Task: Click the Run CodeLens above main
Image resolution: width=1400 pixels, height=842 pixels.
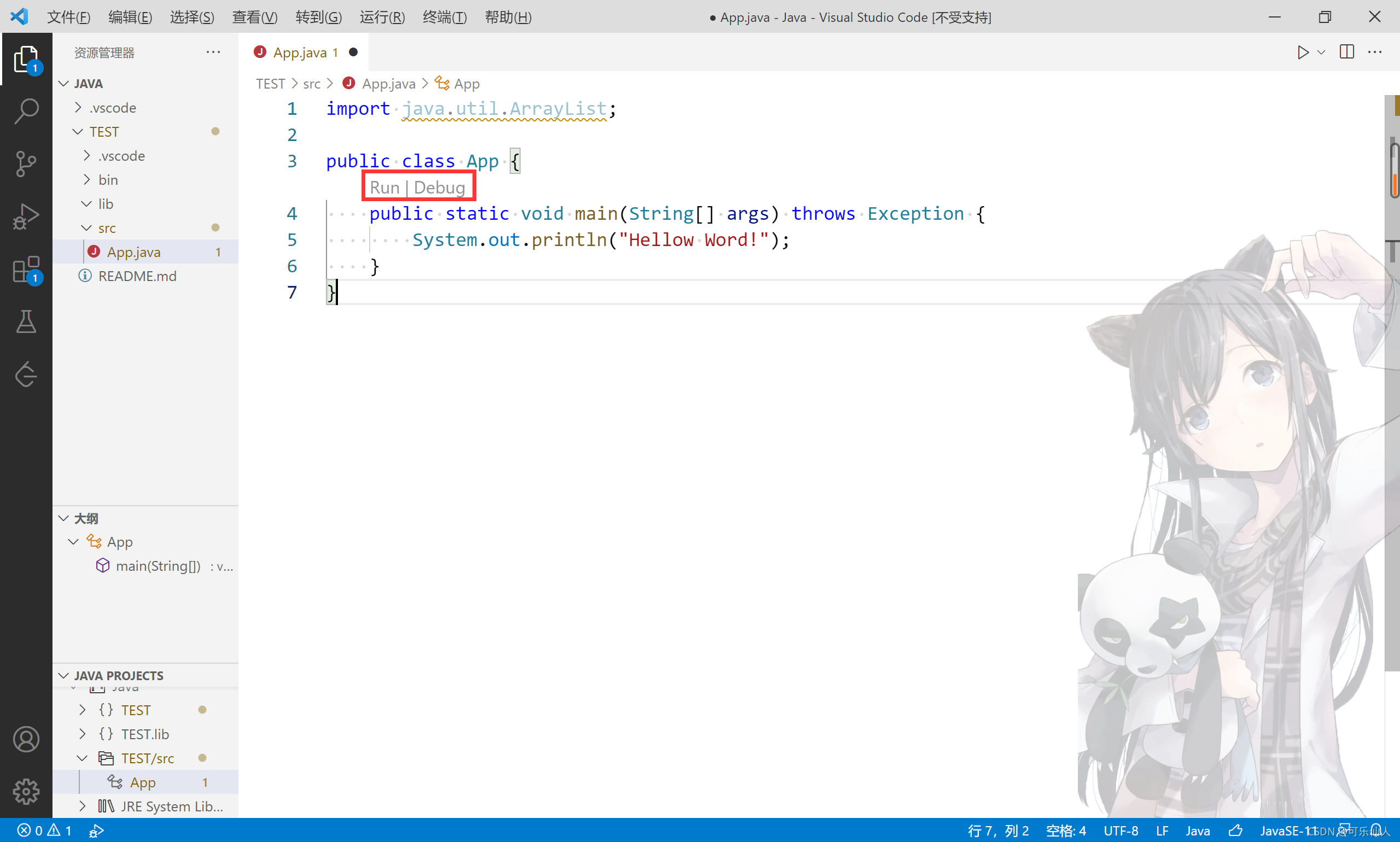Action: pyautogui.click(x=385, y=187)
